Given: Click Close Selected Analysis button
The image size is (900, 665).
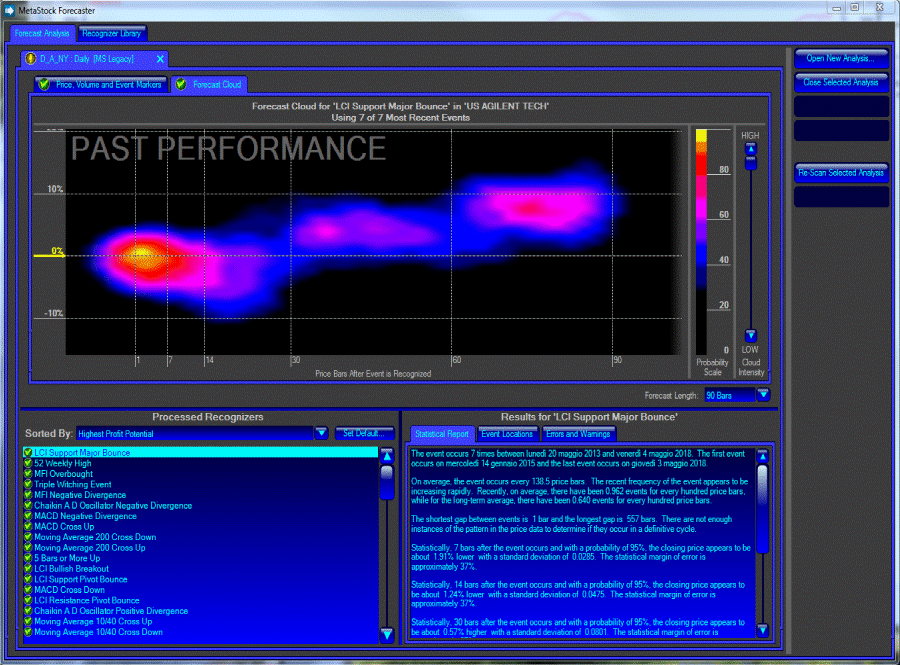Looking at the screenshot, I should click(x=841, y=83).
